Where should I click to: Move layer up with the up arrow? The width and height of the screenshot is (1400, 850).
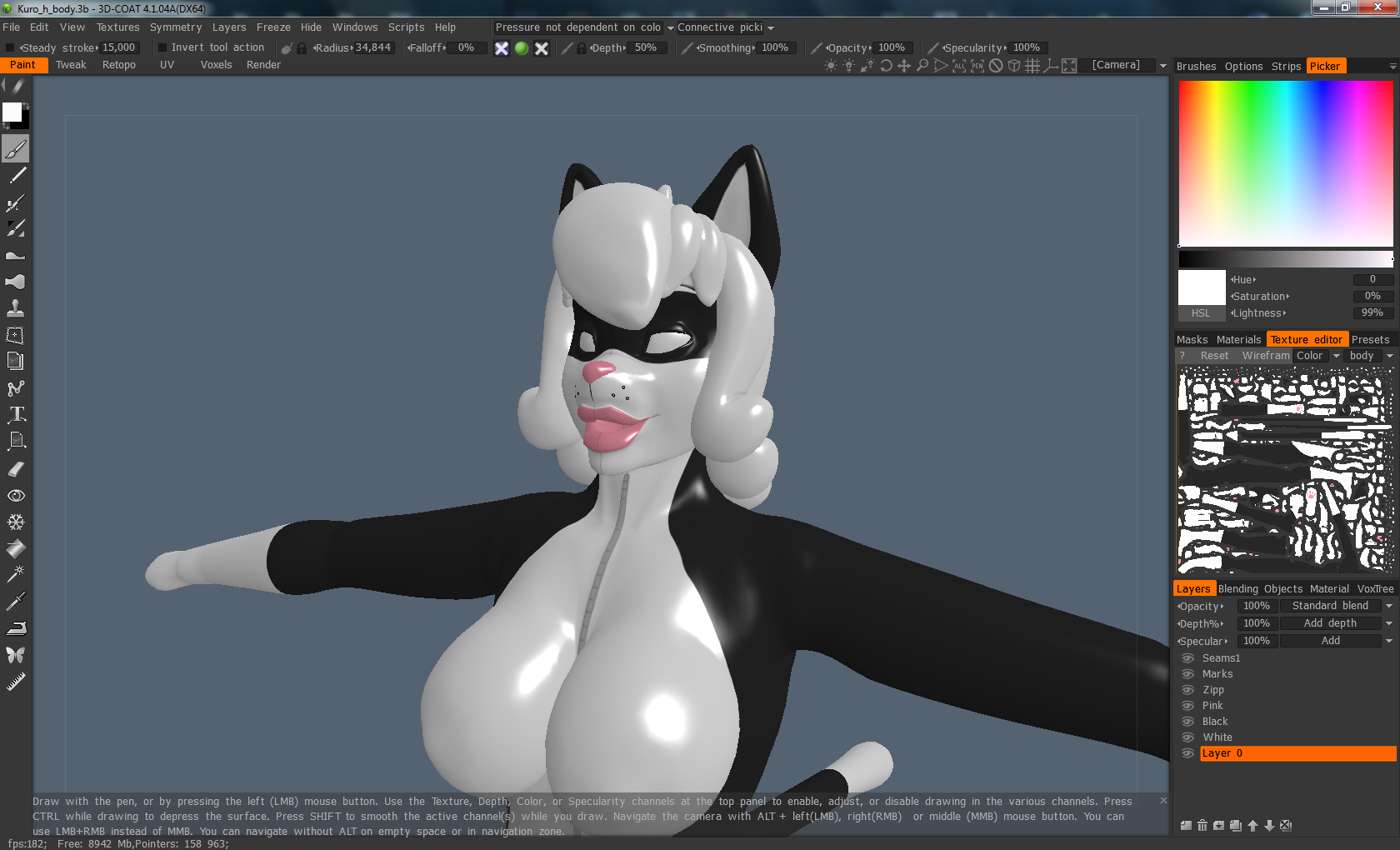[1252, 826]
